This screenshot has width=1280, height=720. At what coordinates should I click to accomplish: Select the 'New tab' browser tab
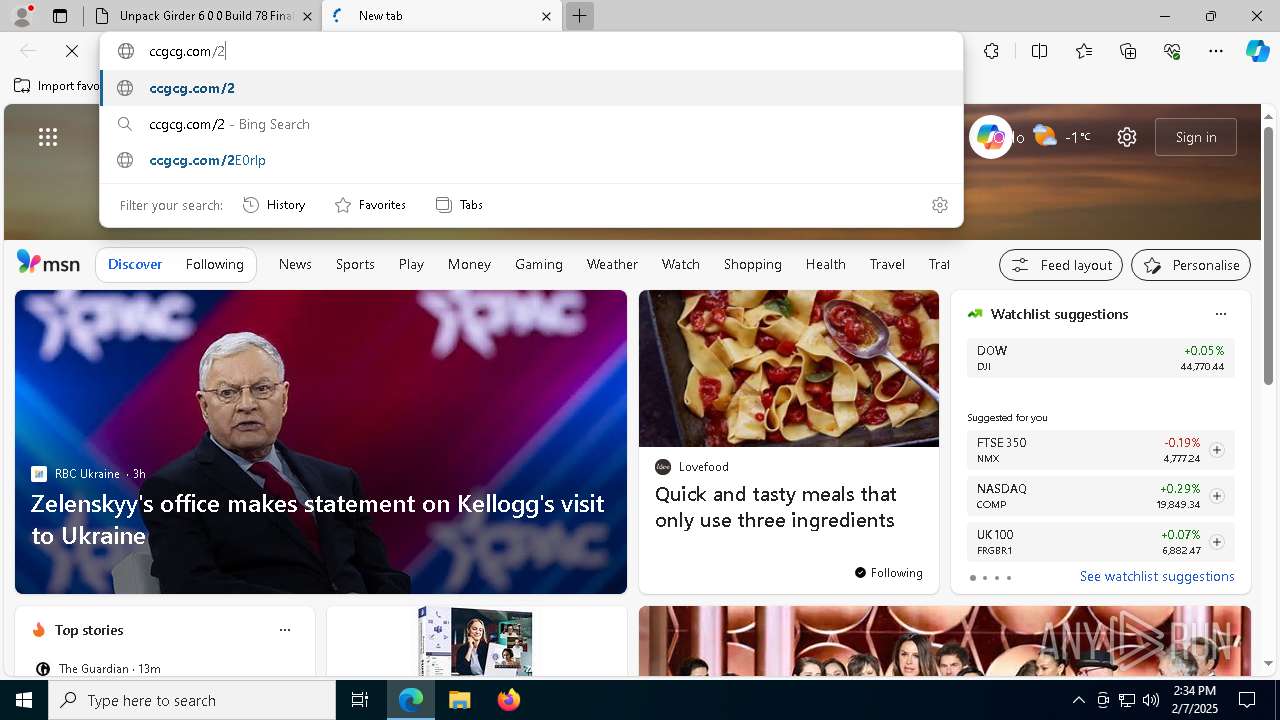click(441, 16)
